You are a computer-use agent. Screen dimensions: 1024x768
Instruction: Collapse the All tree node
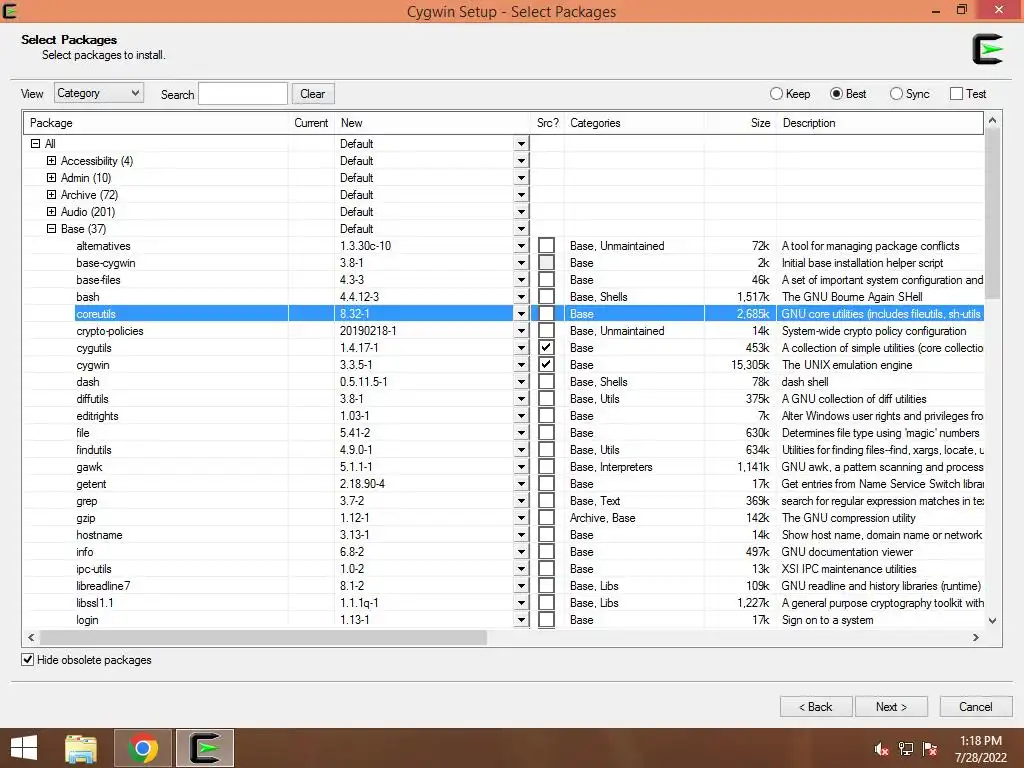35,144
